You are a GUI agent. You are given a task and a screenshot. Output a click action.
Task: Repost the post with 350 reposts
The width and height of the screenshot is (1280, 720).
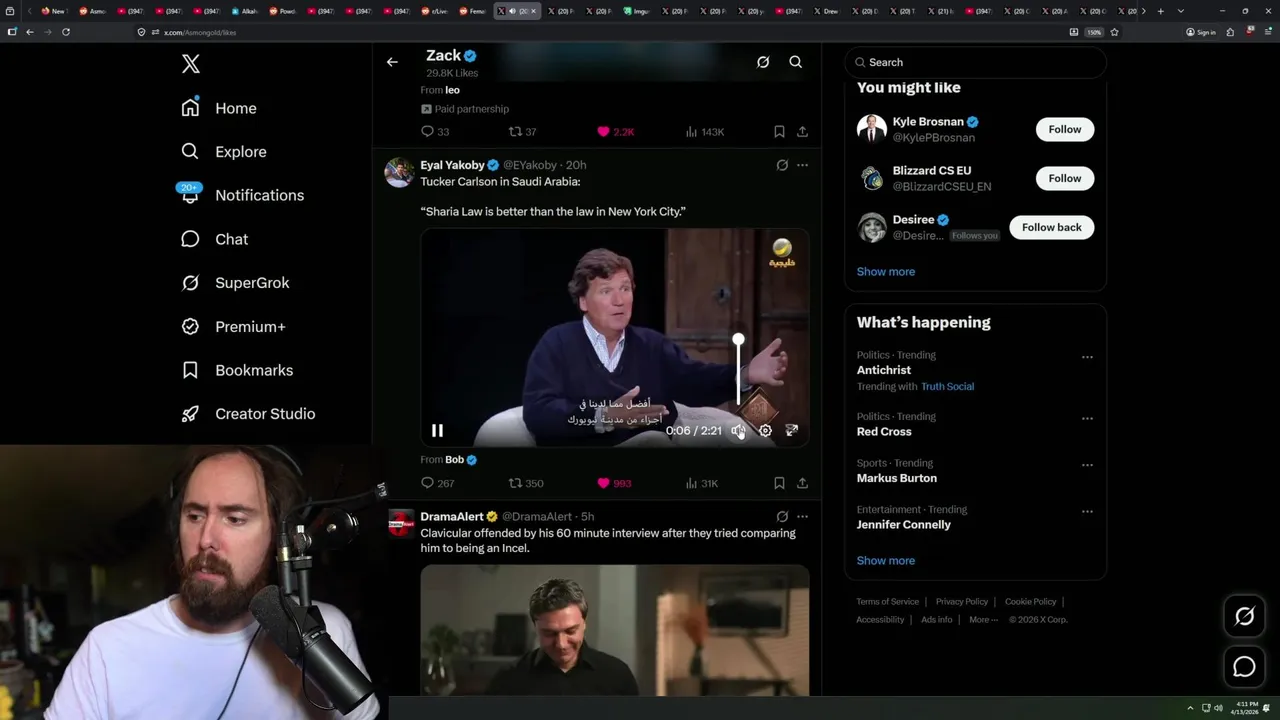click(x=526, y=483)
